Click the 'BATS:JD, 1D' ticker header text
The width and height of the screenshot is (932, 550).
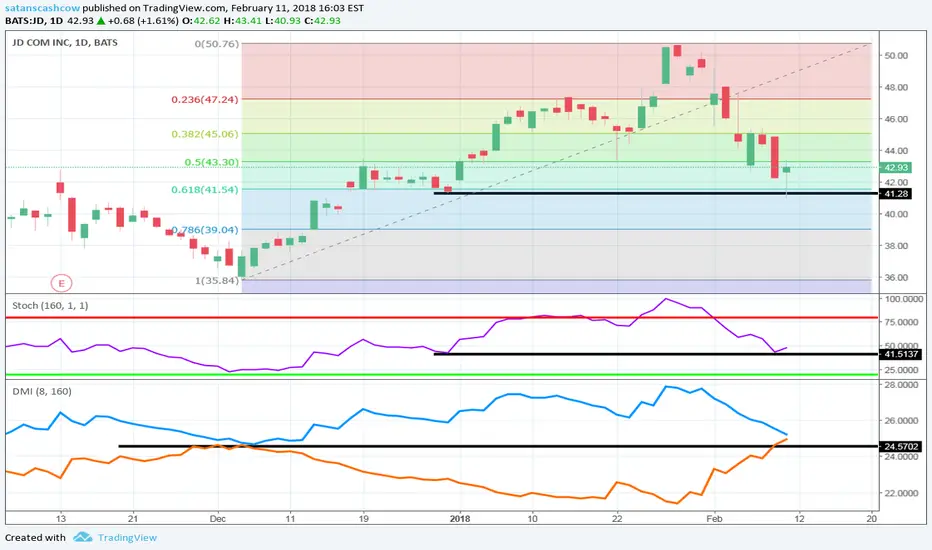coord(33,21)
